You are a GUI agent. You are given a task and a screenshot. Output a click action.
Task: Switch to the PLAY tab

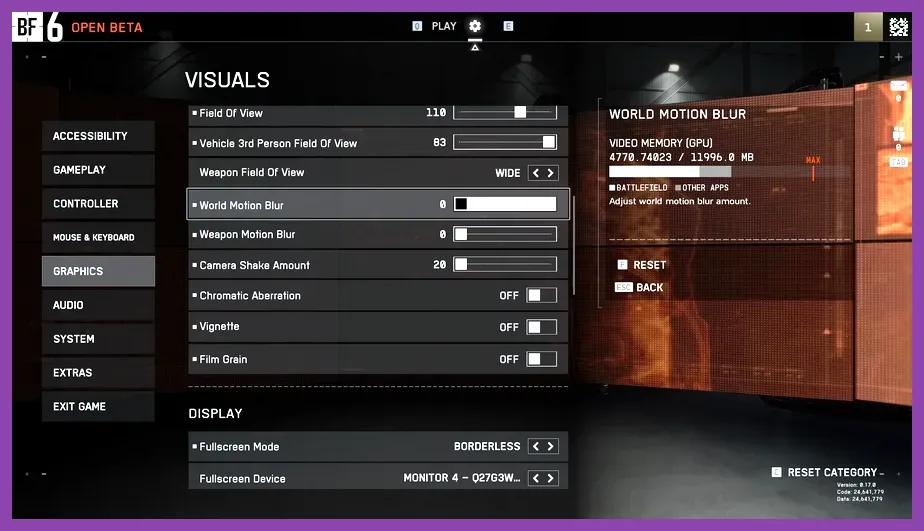tap(444, 26)
